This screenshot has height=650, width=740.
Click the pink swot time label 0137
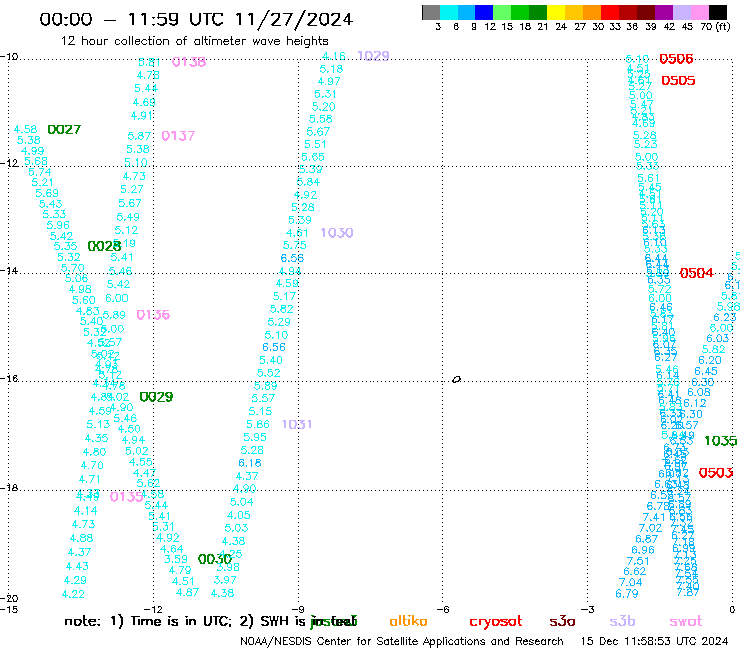coord(178,136)
